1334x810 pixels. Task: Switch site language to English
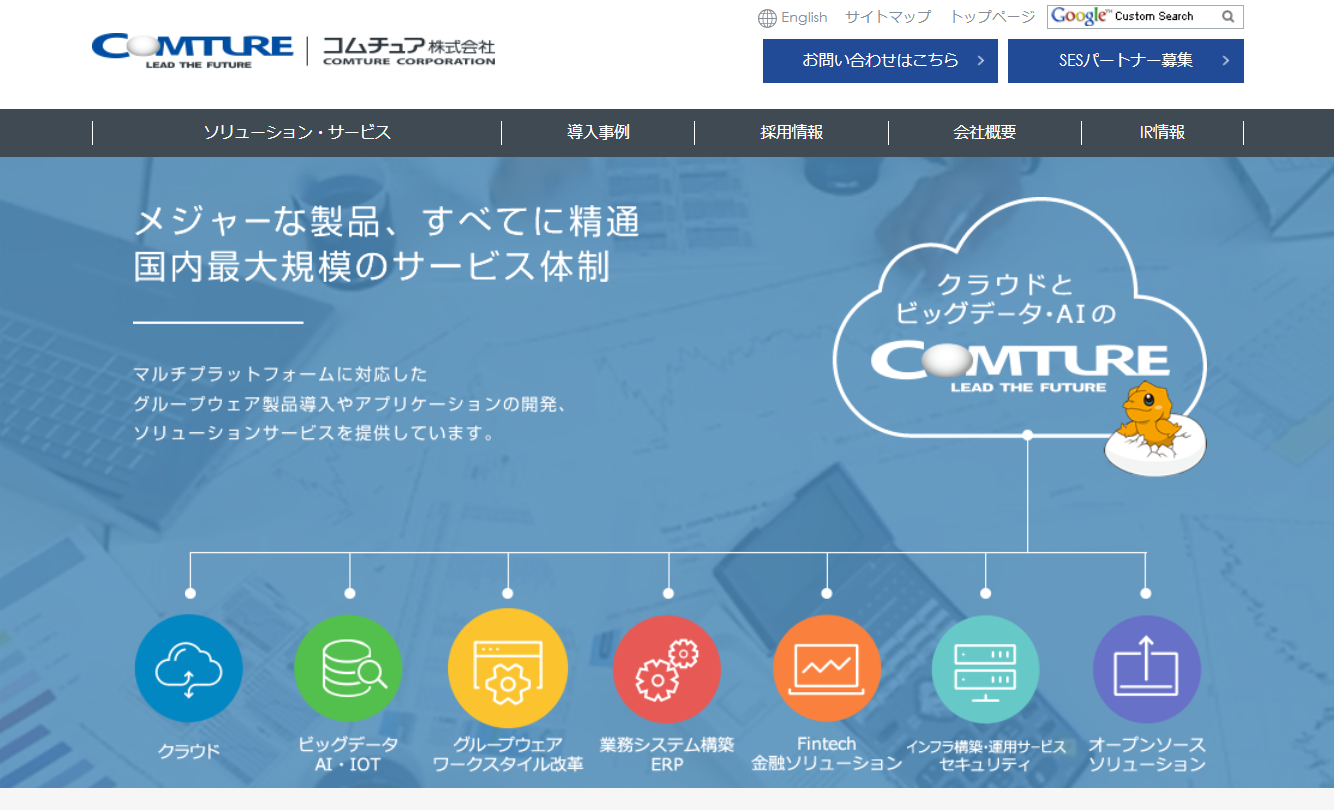[x=804, y=17]
